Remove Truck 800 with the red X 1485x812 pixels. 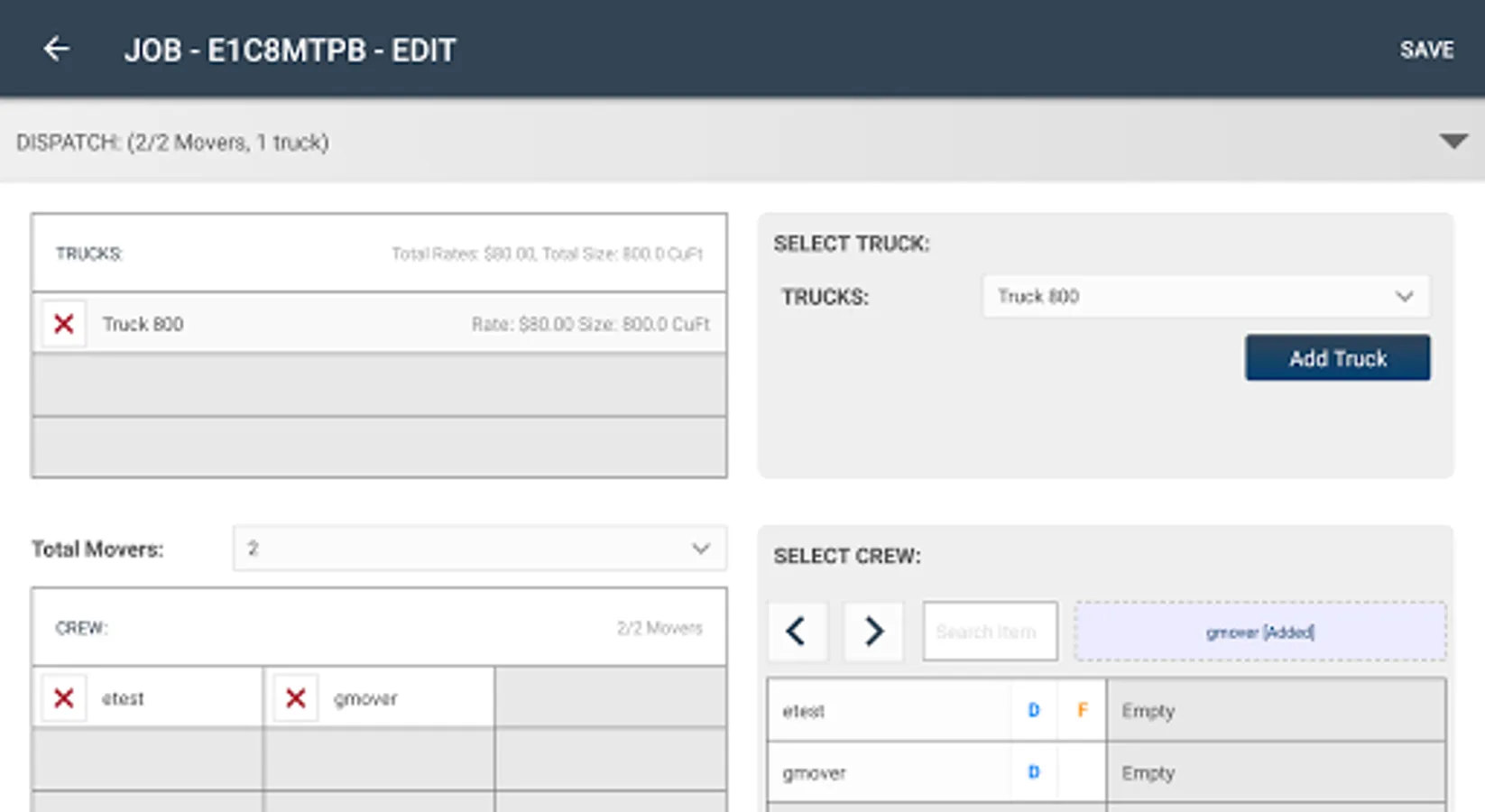point(64,324)
